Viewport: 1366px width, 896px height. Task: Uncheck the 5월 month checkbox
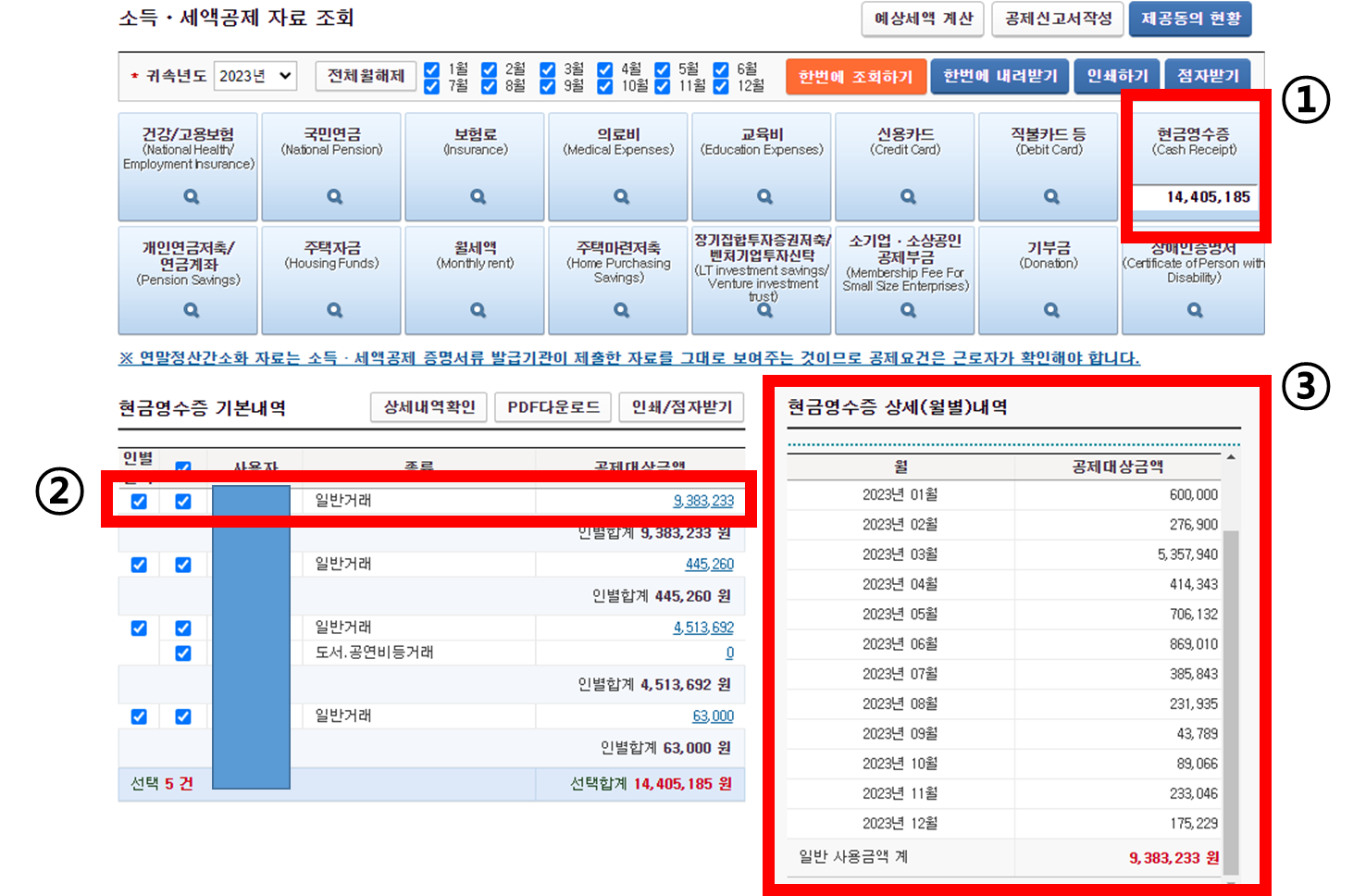pos(662,68)
